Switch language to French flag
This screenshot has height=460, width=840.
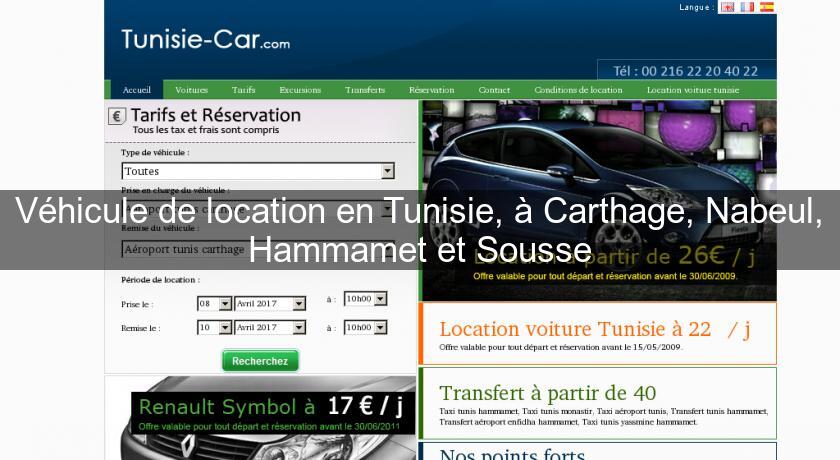(x=747, y=7)
